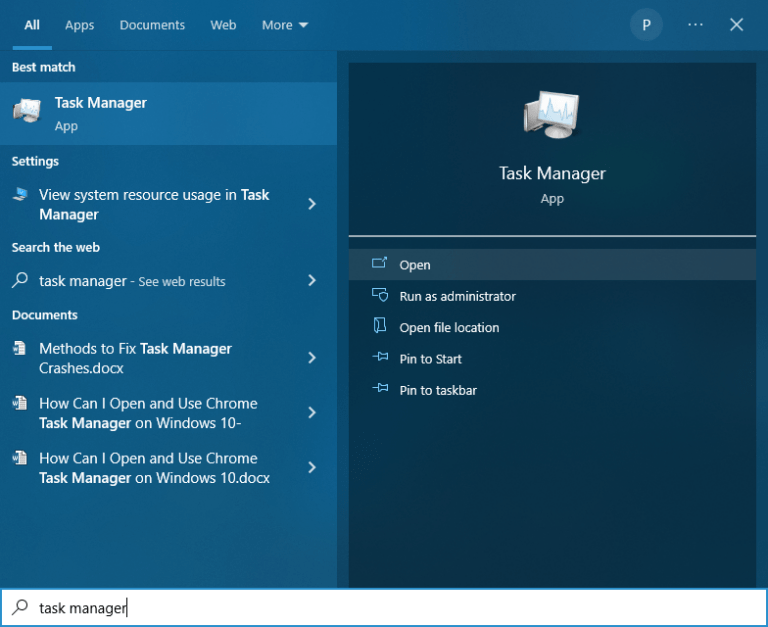Click the Open file location folder icon
The width and height of the screenshot is (768, 627).
coord(380,326)
